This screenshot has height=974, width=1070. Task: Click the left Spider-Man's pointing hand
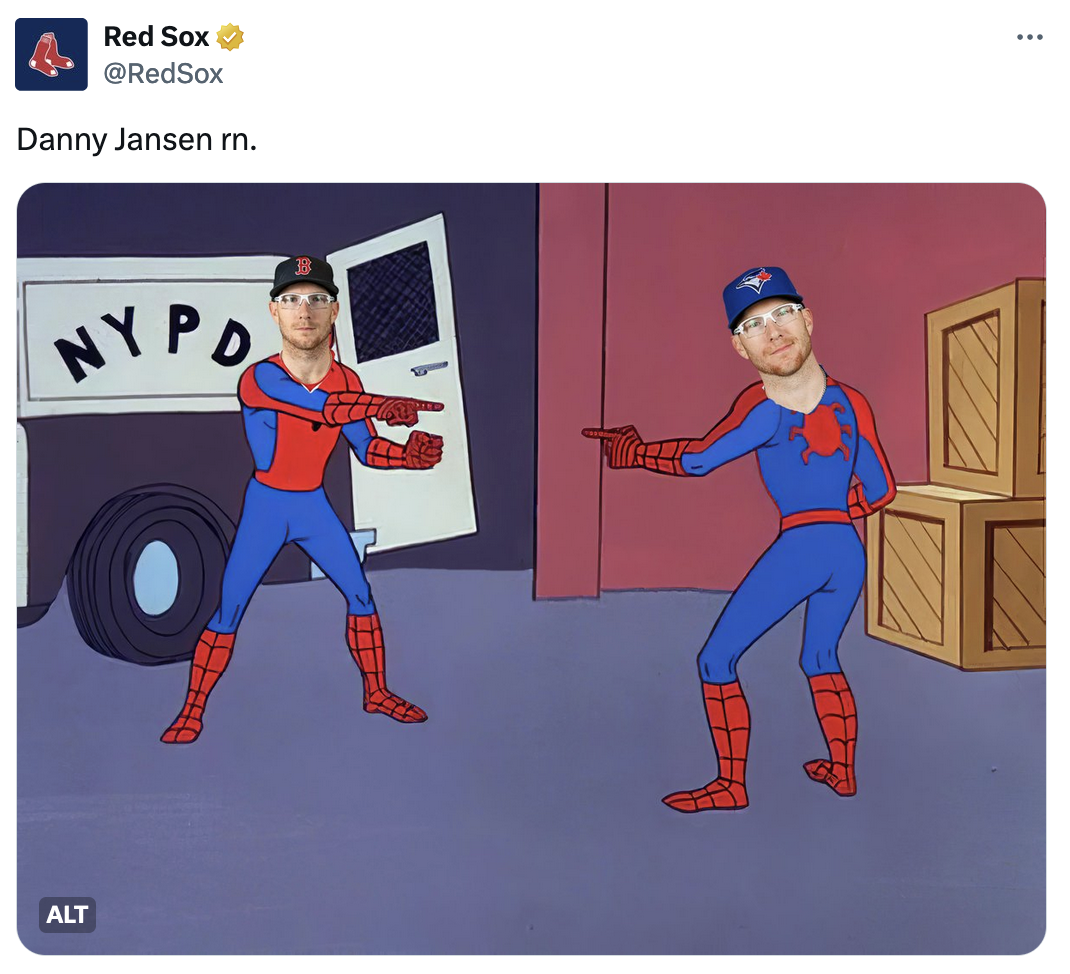[x=410, y=408]
